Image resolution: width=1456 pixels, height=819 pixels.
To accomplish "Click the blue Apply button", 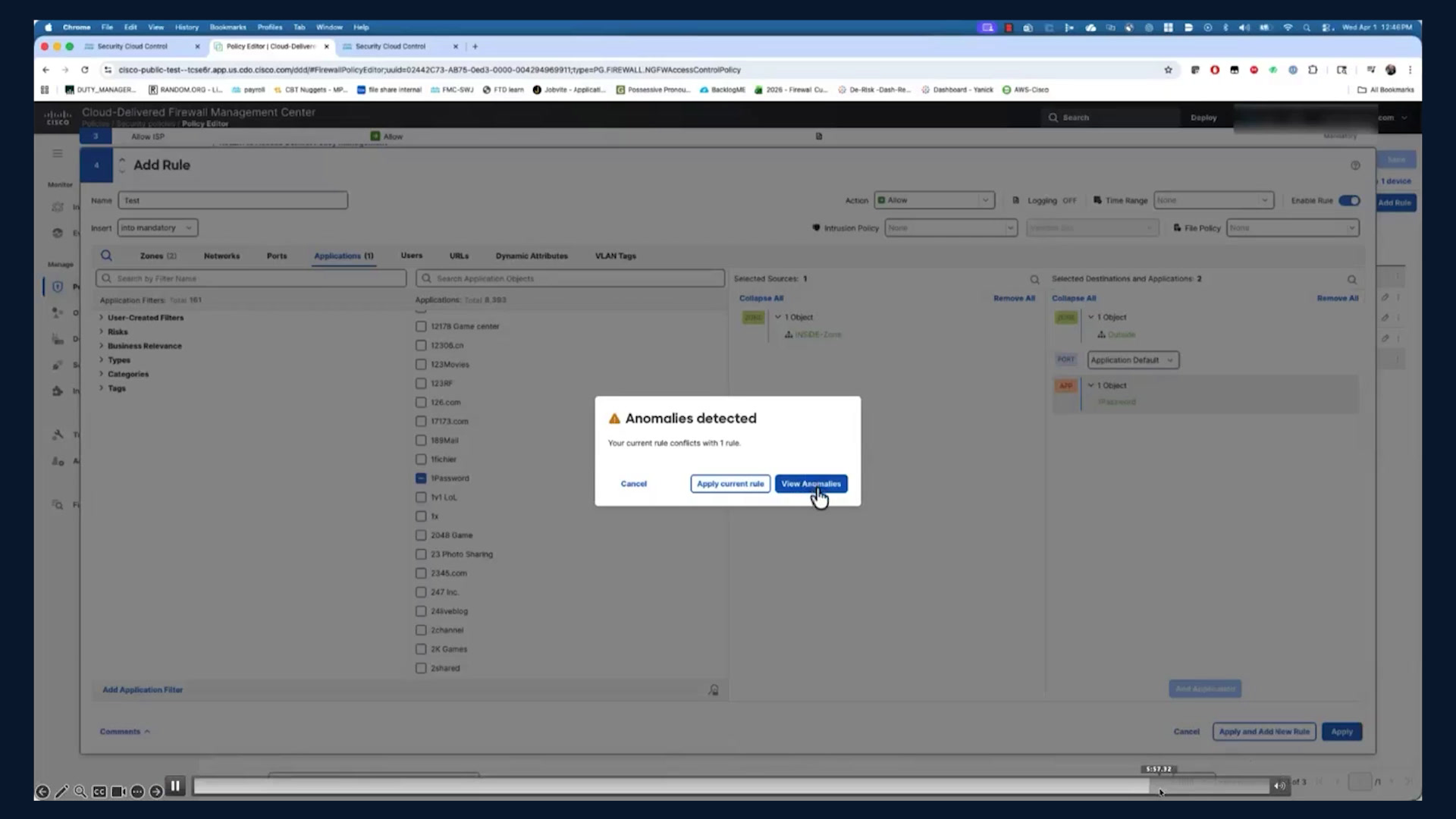I will [1341, 732].
